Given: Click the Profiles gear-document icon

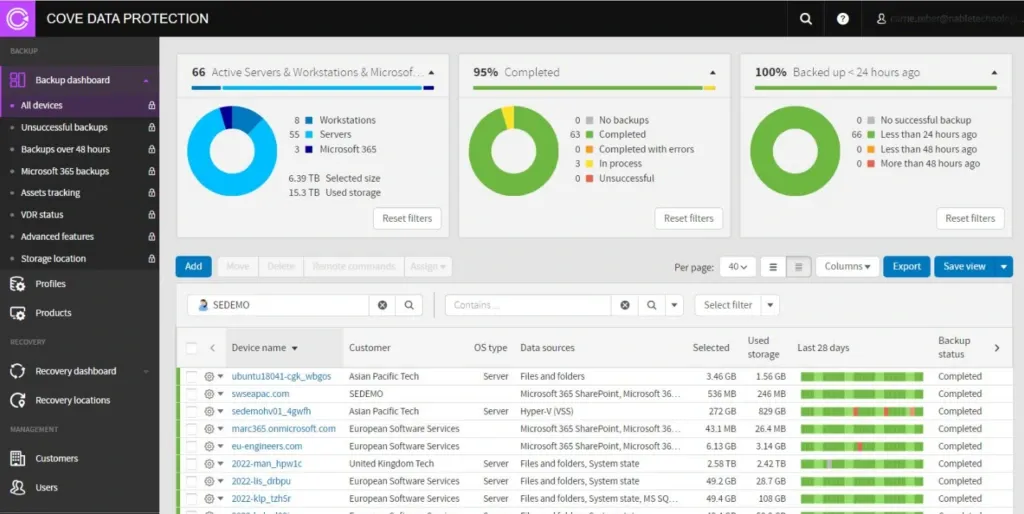Looking at the screenshot, I should point(18,284).
